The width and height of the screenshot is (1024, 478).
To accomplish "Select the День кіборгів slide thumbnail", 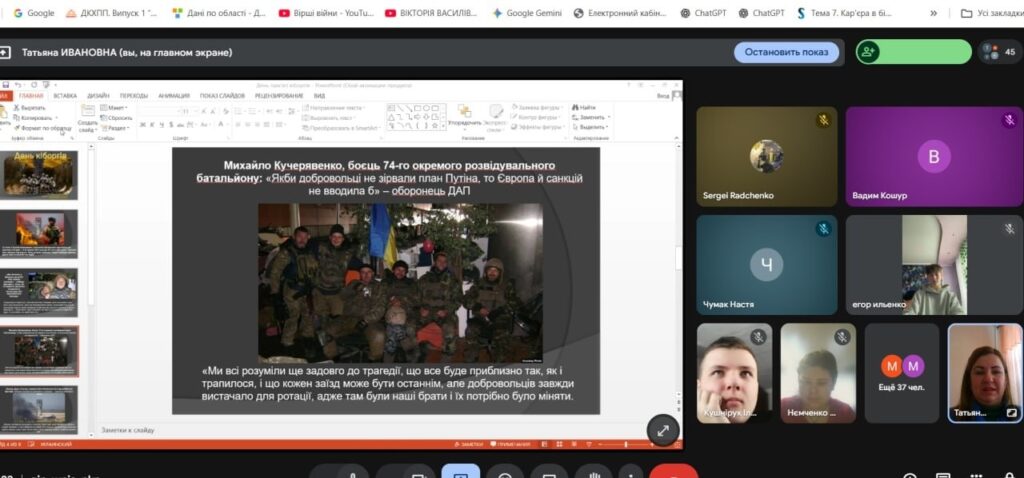I will [40, 175].
